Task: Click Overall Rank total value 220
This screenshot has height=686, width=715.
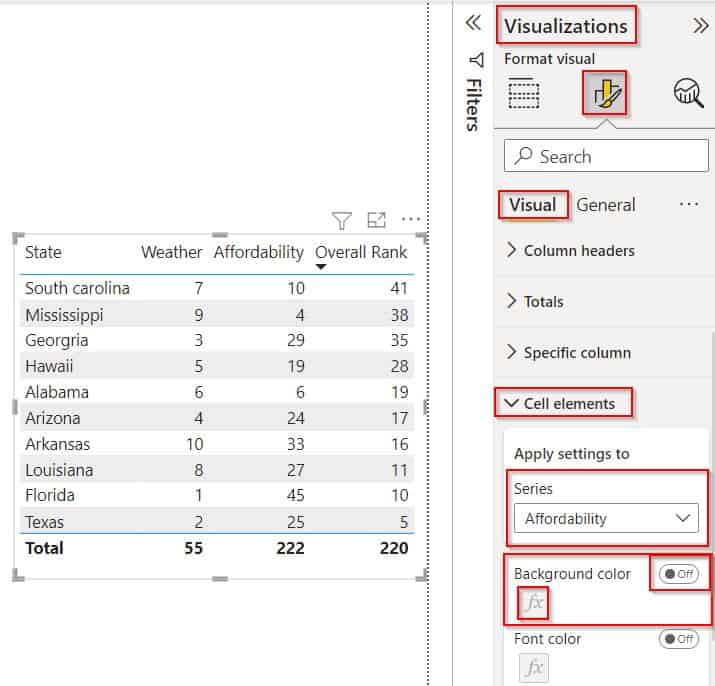Action: (394, 548)
